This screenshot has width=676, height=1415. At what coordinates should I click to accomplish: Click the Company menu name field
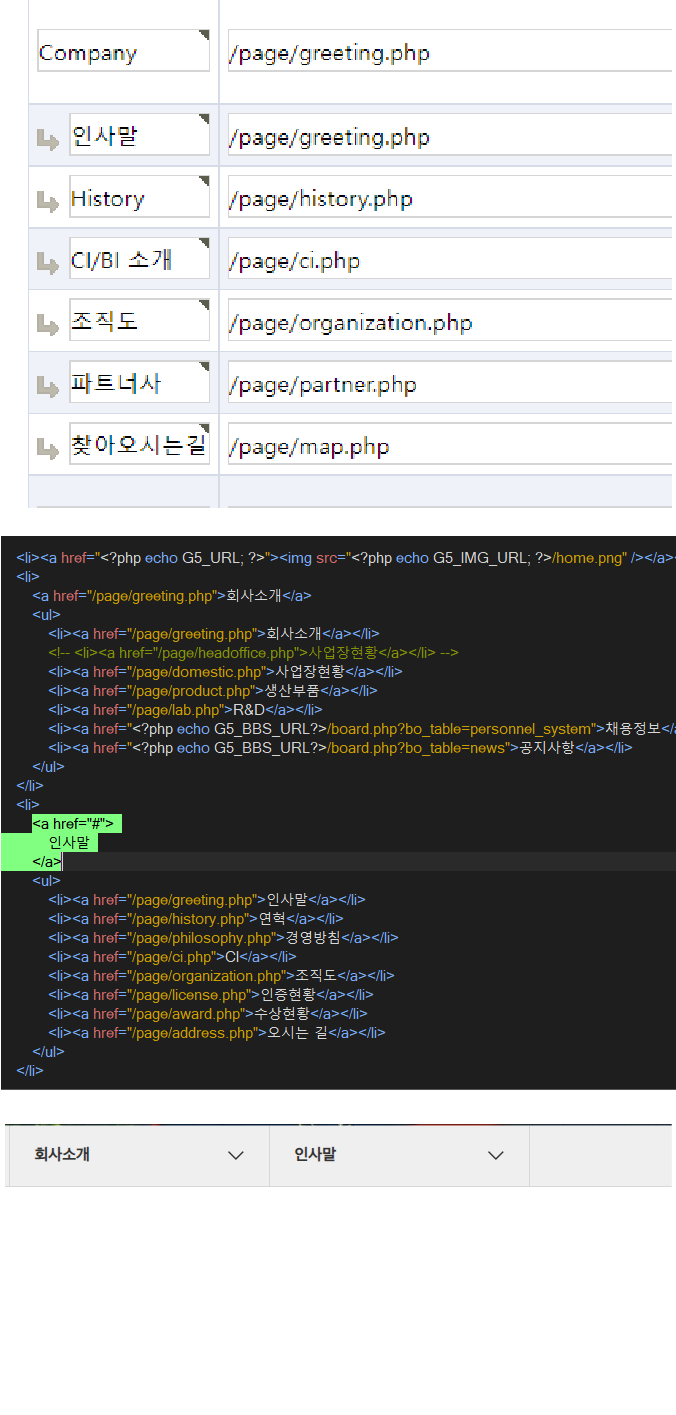pyautogui.click(x=124, y=50)
